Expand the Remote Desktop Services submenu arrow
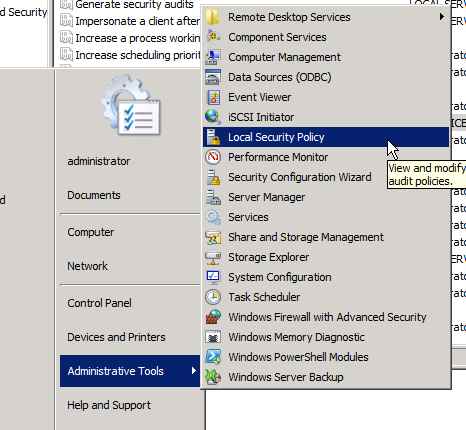The height and width of the screenshot is (430, 466). coord(442,16)
